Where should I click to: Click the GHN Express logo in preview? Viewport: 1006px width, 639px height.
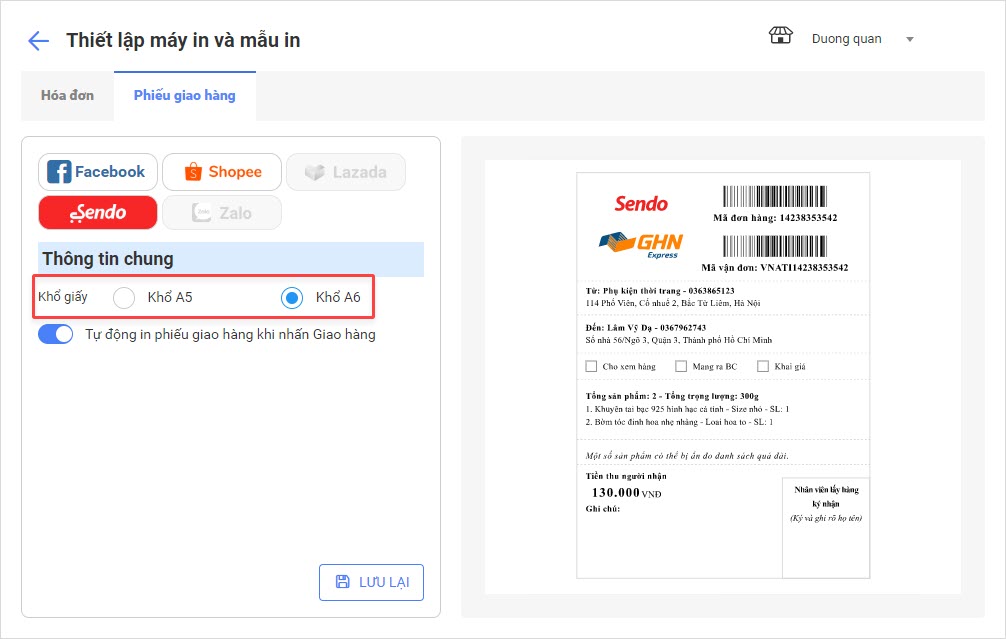coord(640,244)
